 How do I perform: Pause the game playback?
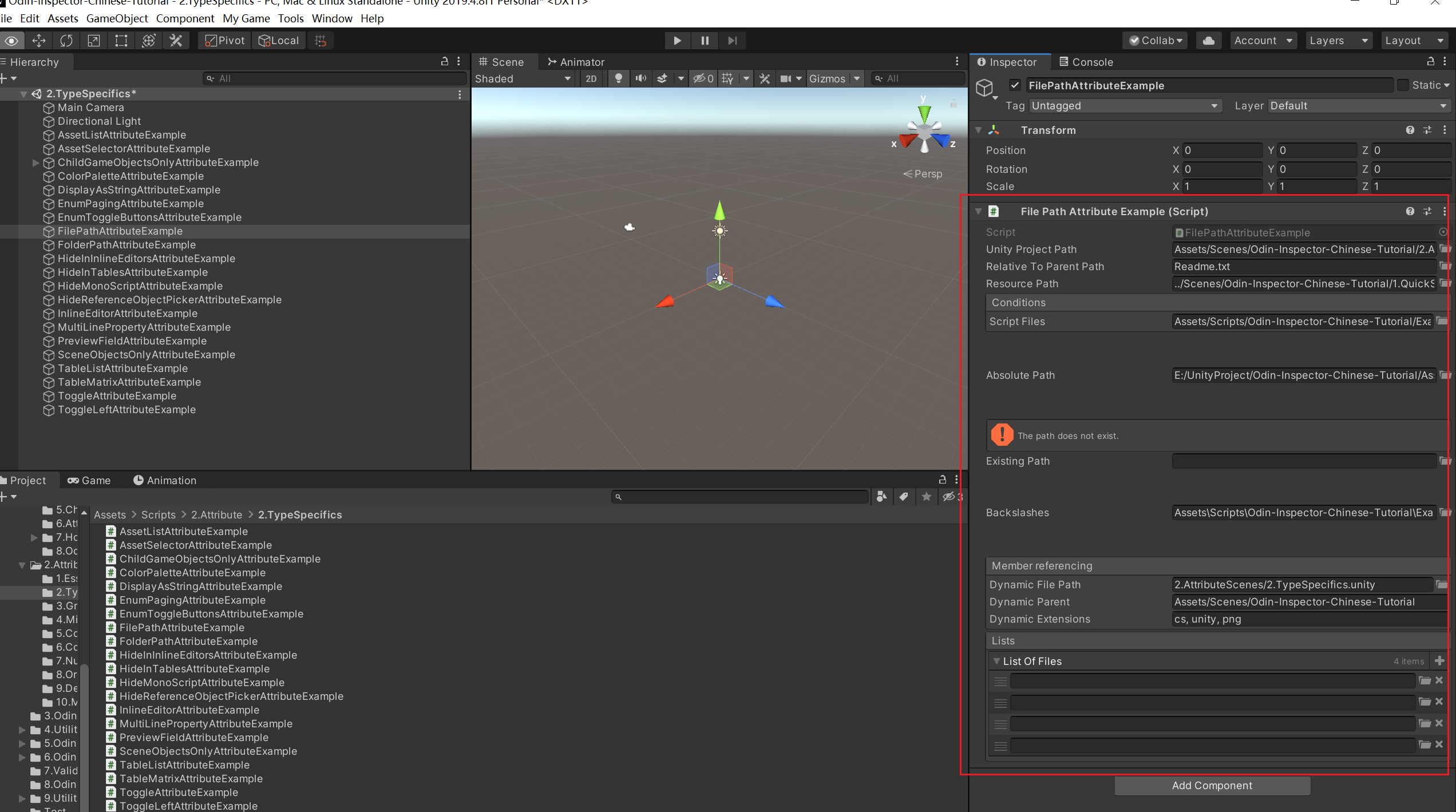[705, 41]
